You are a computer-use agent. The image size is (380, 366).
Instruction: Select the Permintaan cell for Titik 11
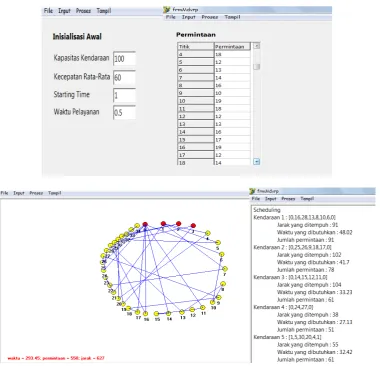tap(232, 109)
